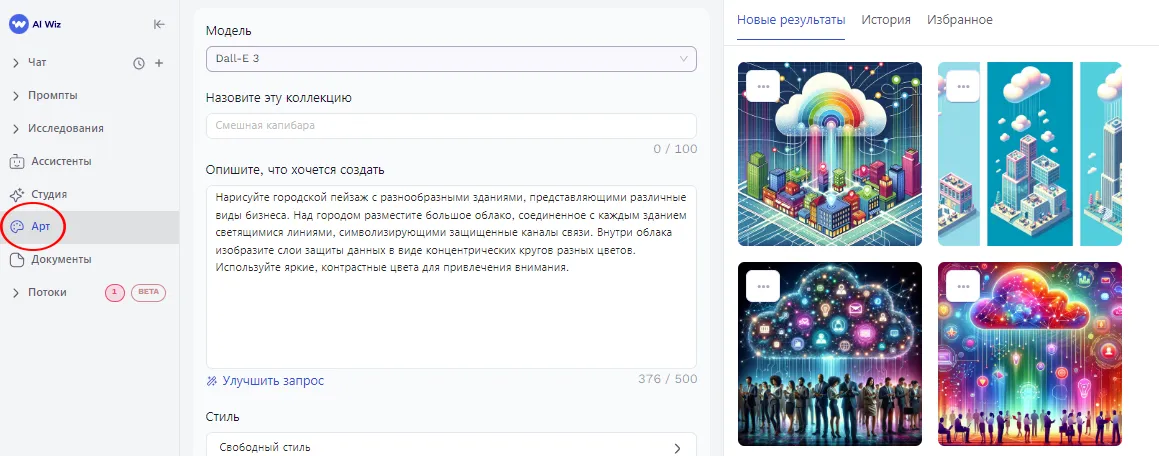Image resolution: width=1159 pixels, height=456 pixels.
Task: Click the Опишите, что хочется создать label
Action: pyautogui.click(x=295, y=170)
